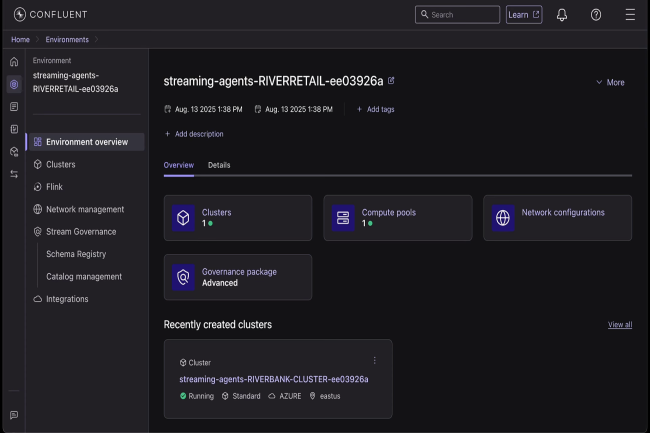The height and width of the screenshot is (433, 650).
Task: Click the Clusters card cube icon
Action: tap(183, 218)
